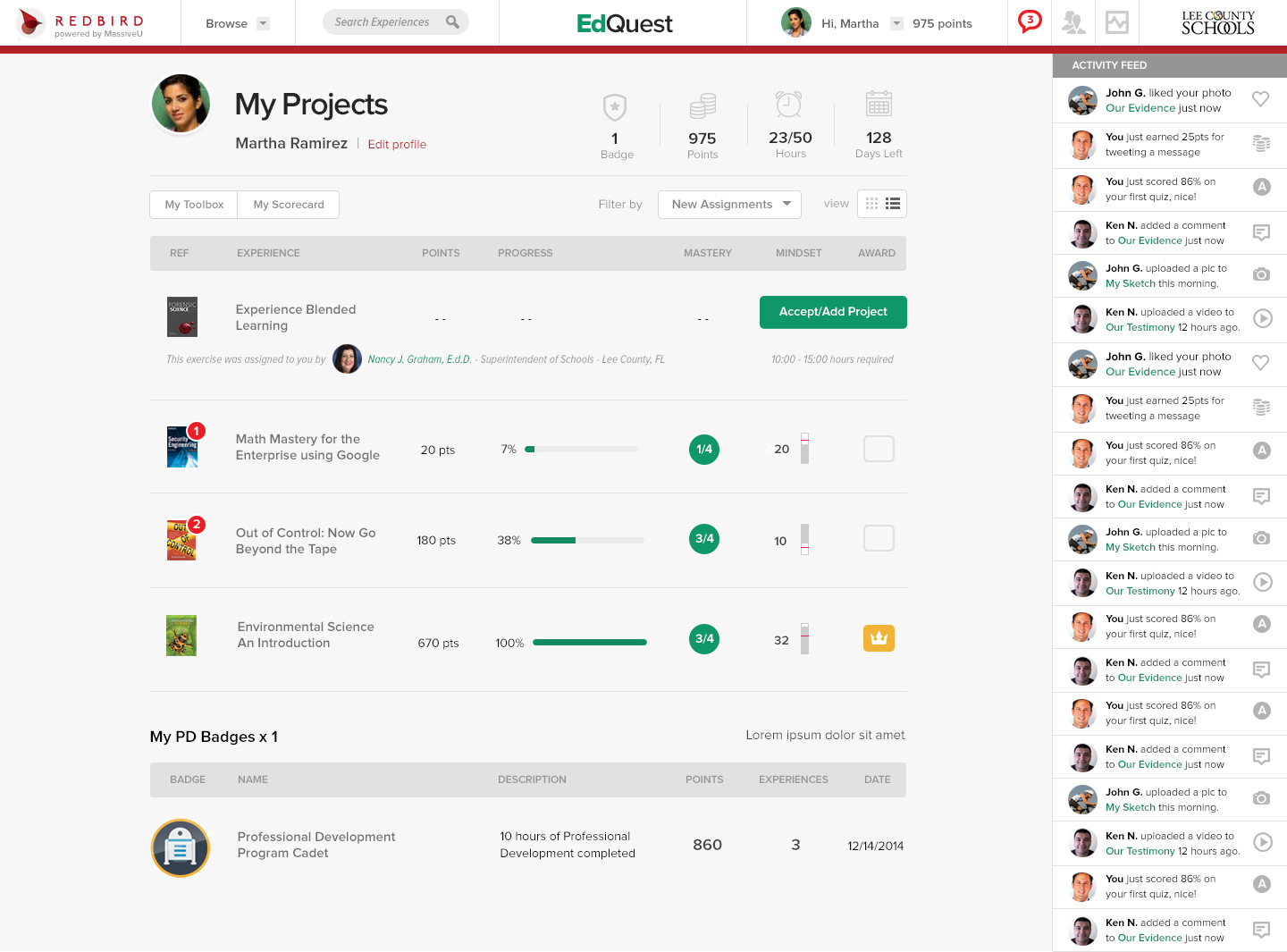This screenshot has width=1287, height=952.
Task: Open first My Sketch link in feed
Action: click(x=1131, y=283)
